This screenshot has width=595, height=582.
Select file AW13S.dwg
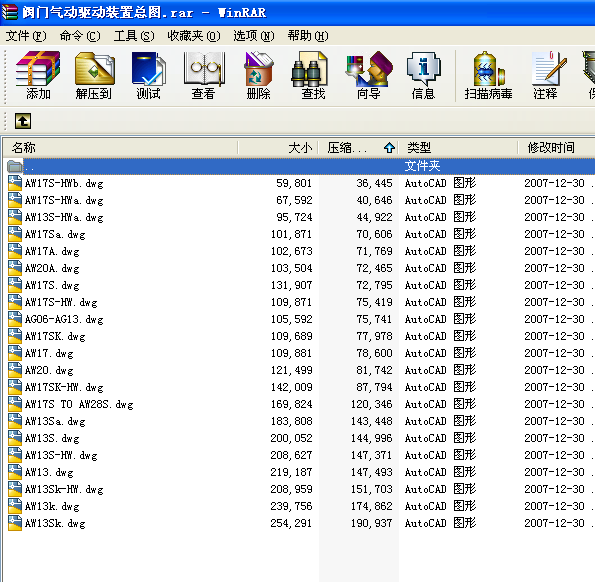click(52, 439)
